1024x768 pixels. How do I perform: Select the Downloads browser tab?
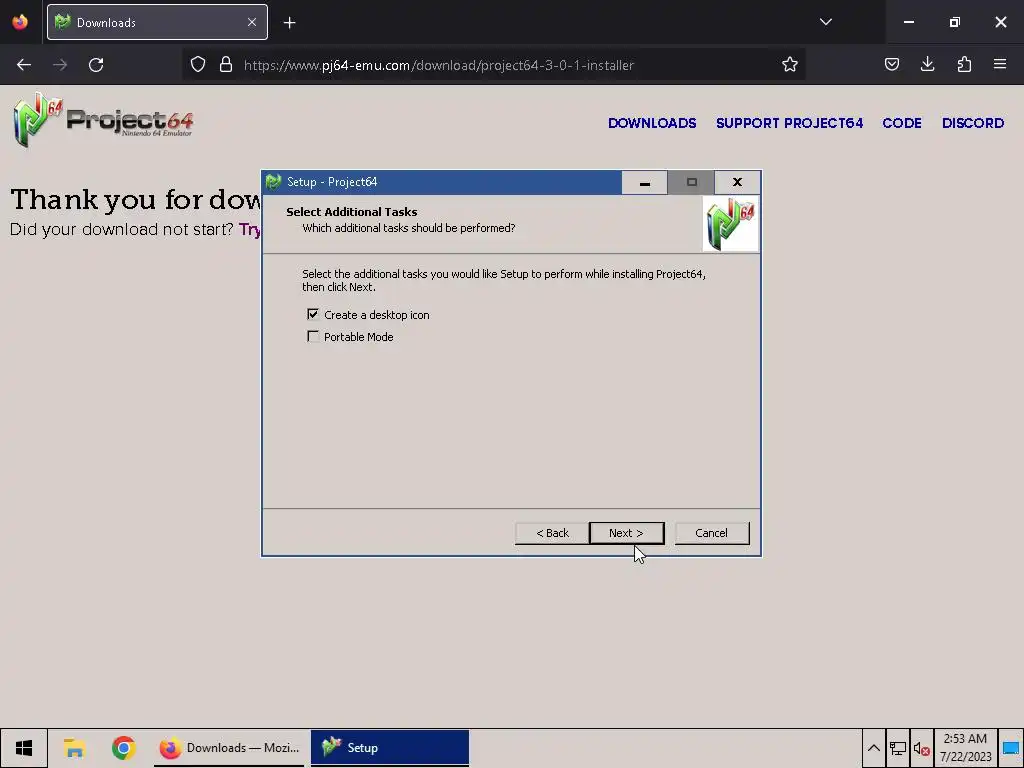coord(157,22)
